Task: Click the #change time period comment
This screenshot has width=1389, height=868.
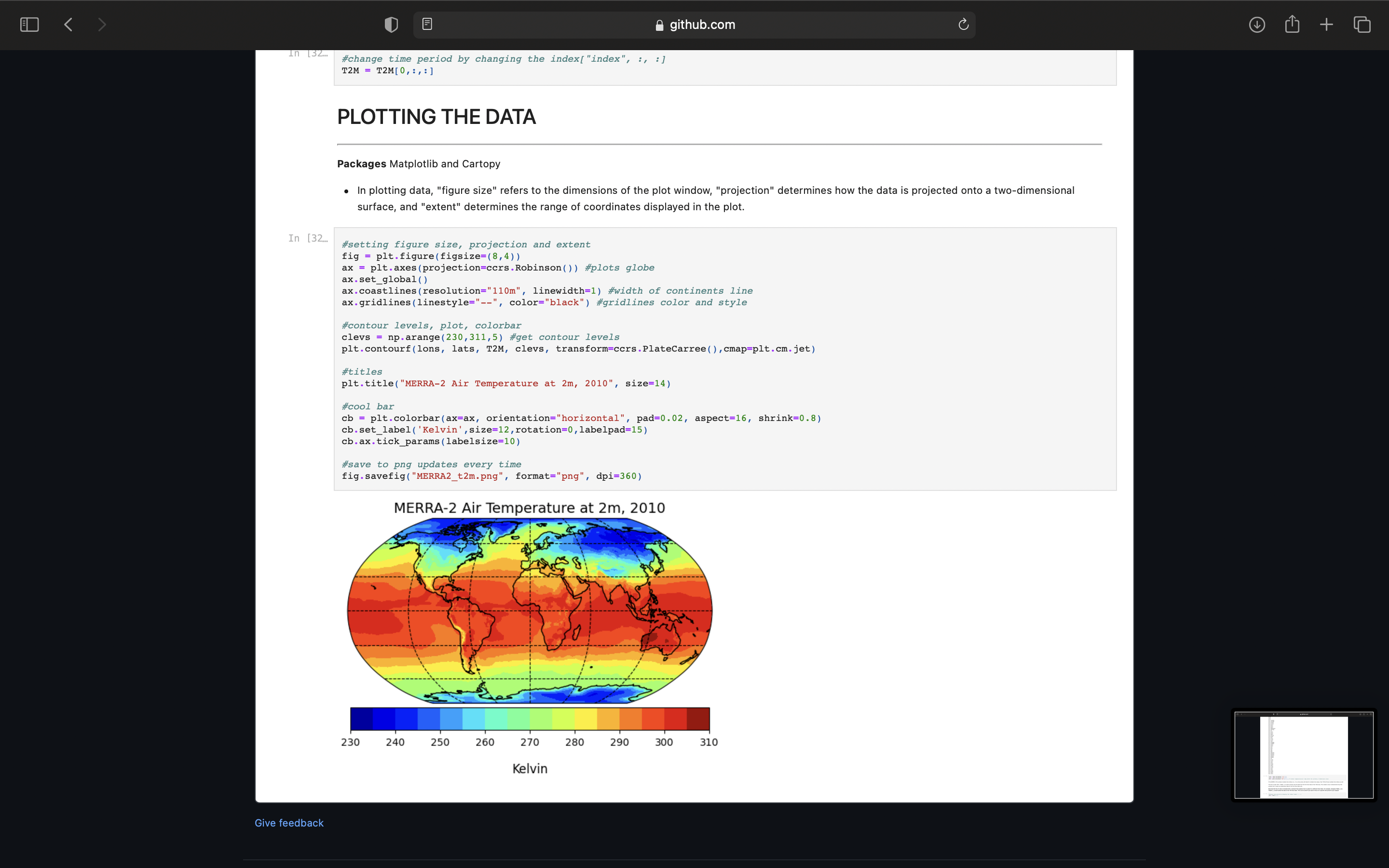Action: click(504, 59)
